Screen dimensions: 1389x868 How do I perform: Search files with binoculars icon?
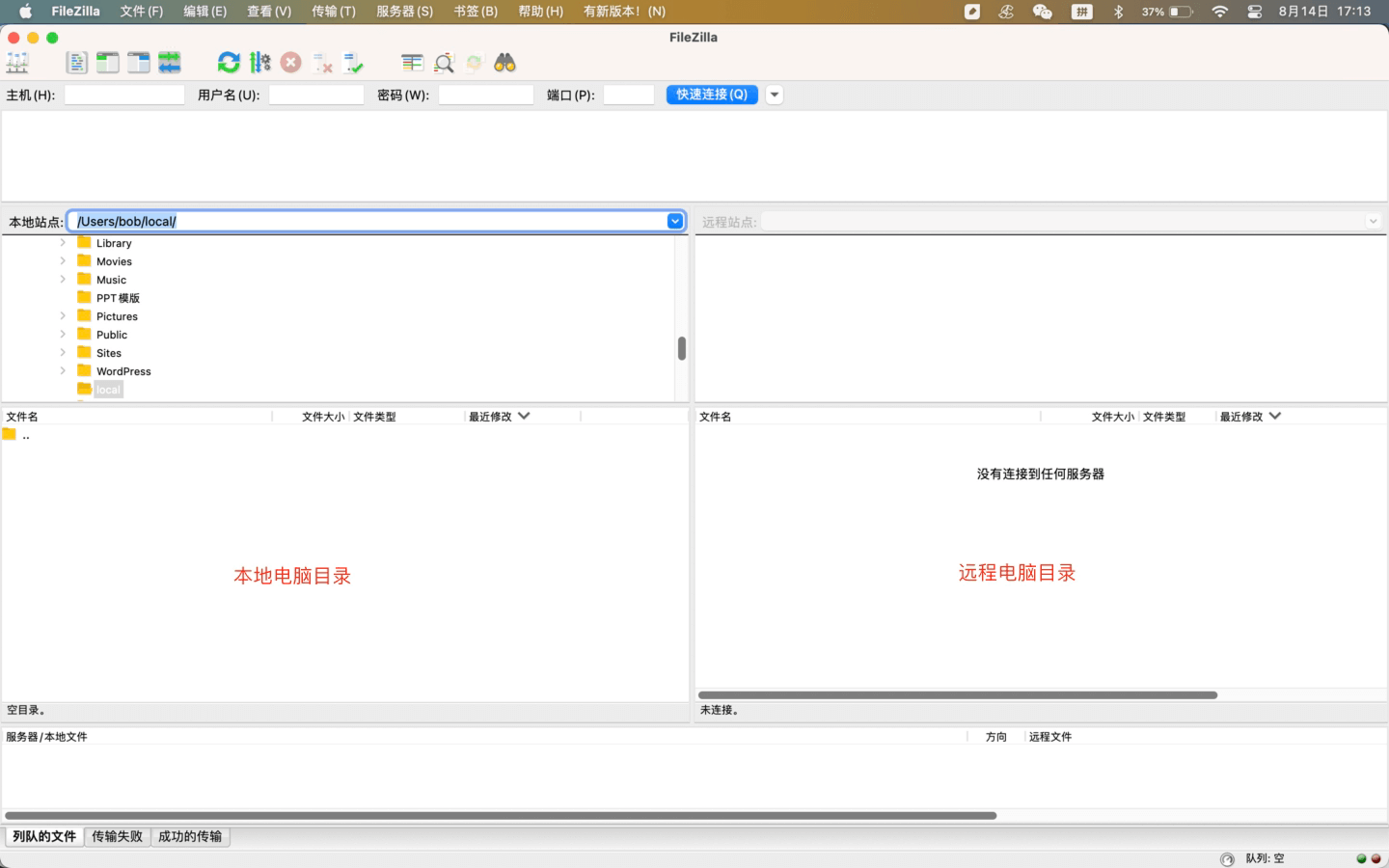coord(504,63)
